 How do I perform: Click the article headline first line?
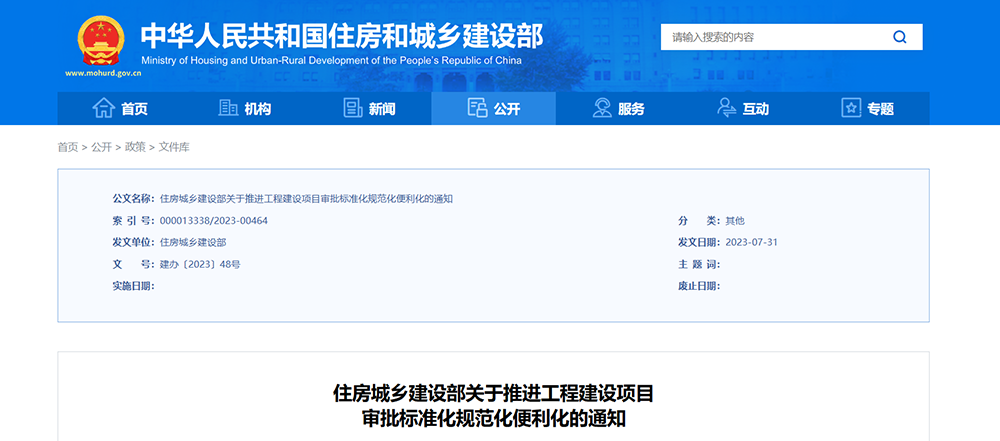[494, 394]
